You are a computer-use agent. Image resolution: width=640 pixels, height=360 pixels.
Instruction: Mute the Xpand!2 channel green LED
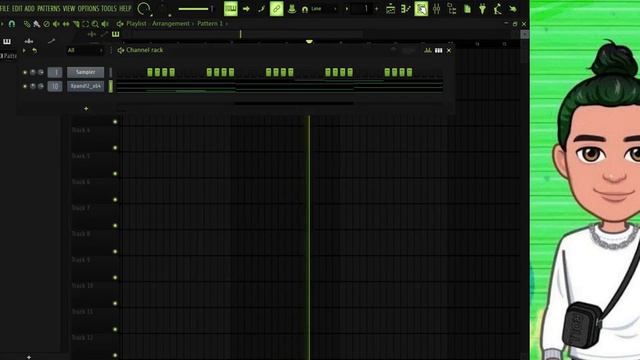tap(25, 86)
